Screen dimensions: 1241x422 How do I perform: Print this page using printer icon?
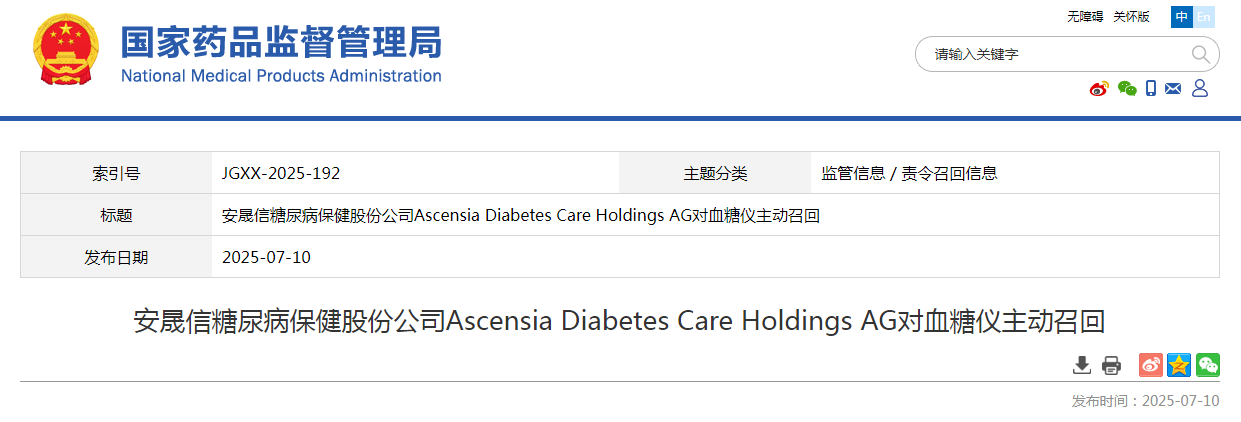(x=1111, y=365)
